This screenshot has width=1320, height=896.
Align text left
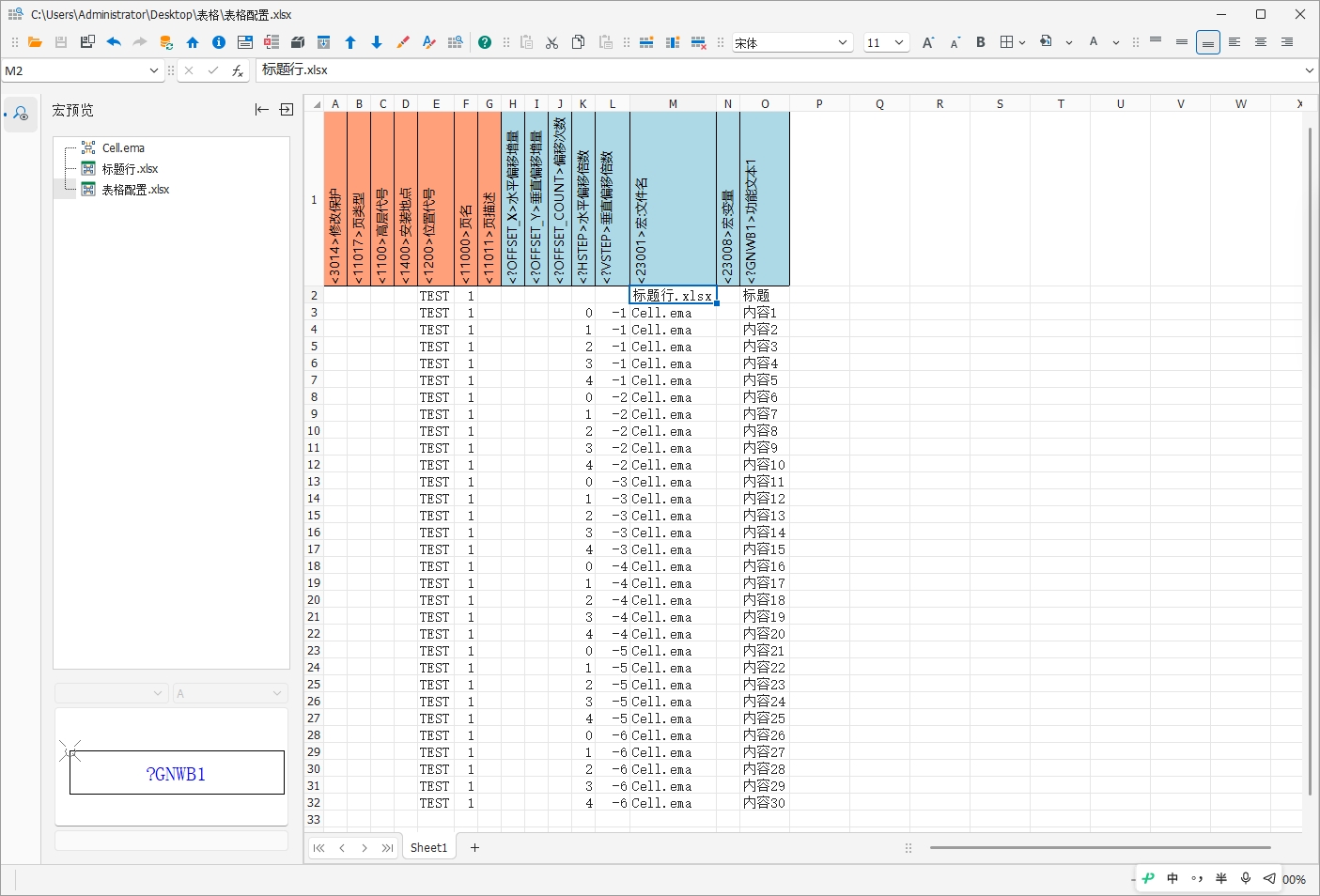pyautogui.click(x=1235, y=42)
